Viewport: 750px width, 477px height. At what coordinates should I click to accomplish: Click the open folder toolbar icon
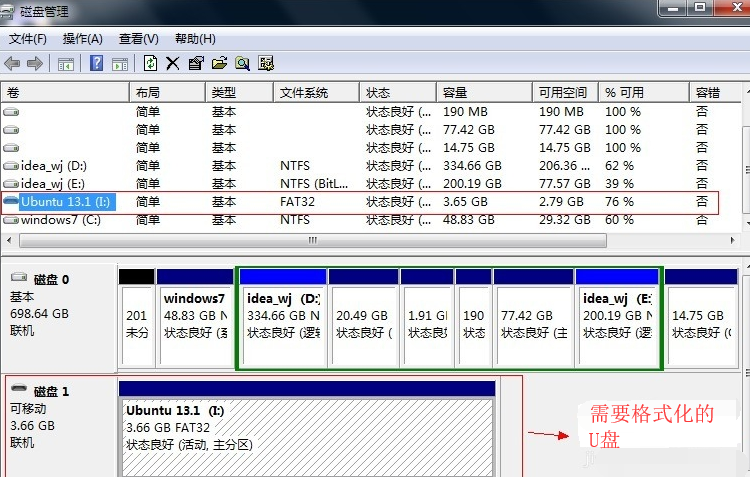(219, 64)
